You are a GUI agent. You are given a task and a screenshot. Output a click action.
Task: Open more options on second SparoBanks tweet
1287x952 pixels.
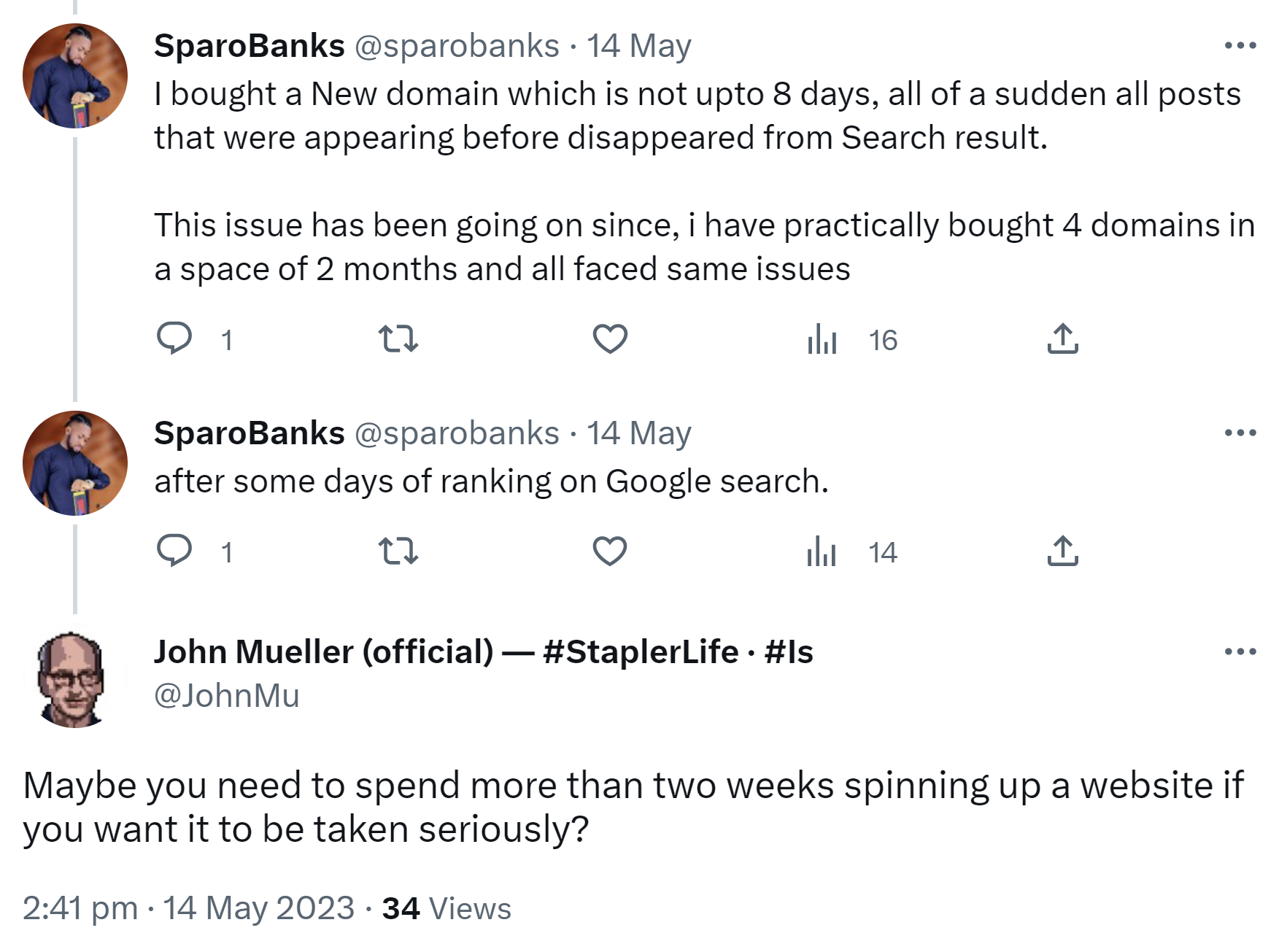tap(1240, 433)
